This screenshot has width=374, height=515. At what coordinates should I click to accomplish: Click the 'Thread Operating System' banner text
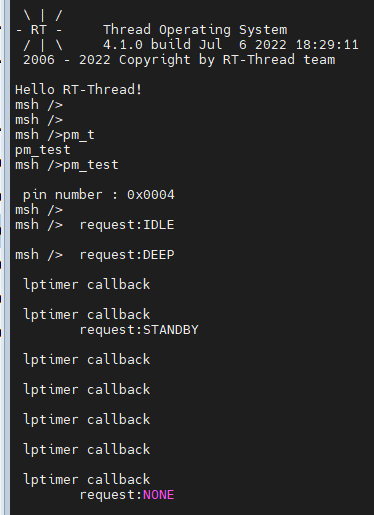[195, 30]
